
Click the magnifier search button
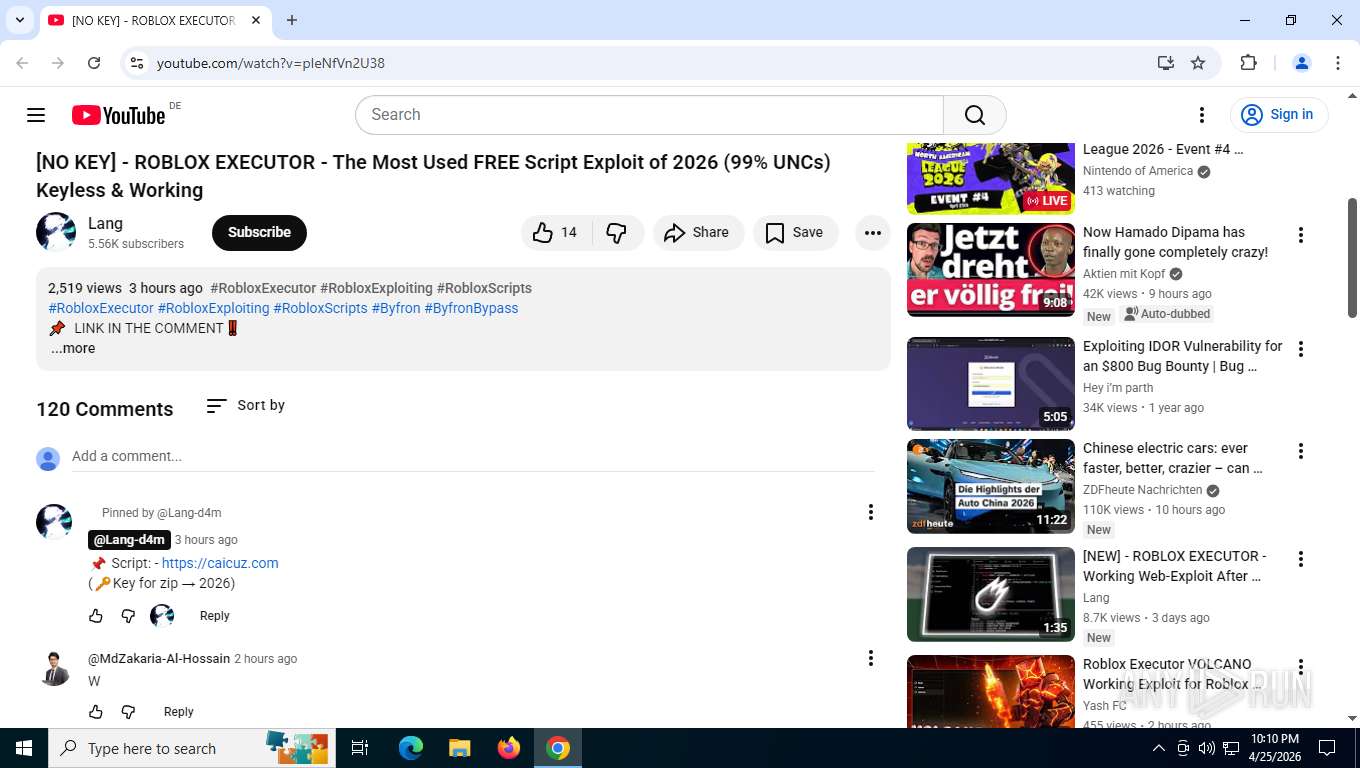coord(975,115)
